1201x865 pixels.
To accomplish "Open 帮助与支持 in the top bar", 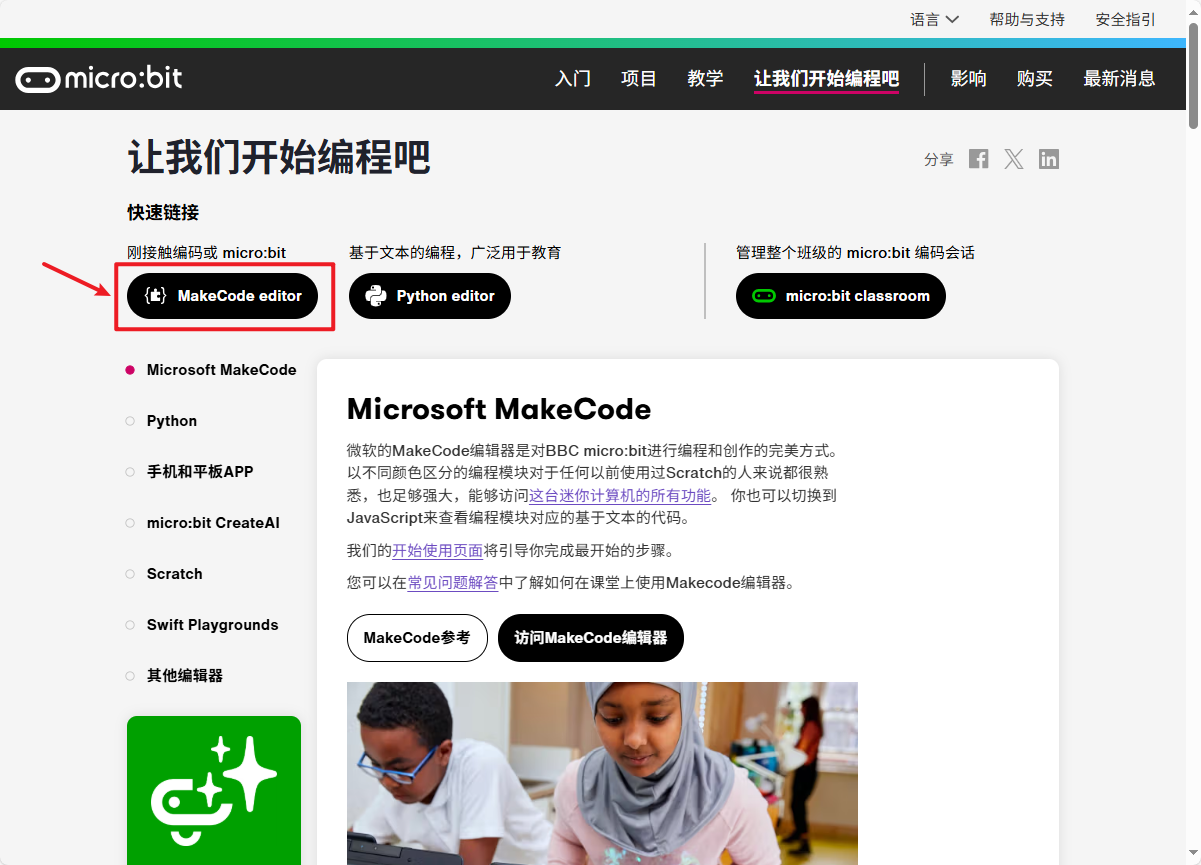I will [1027, 19].
